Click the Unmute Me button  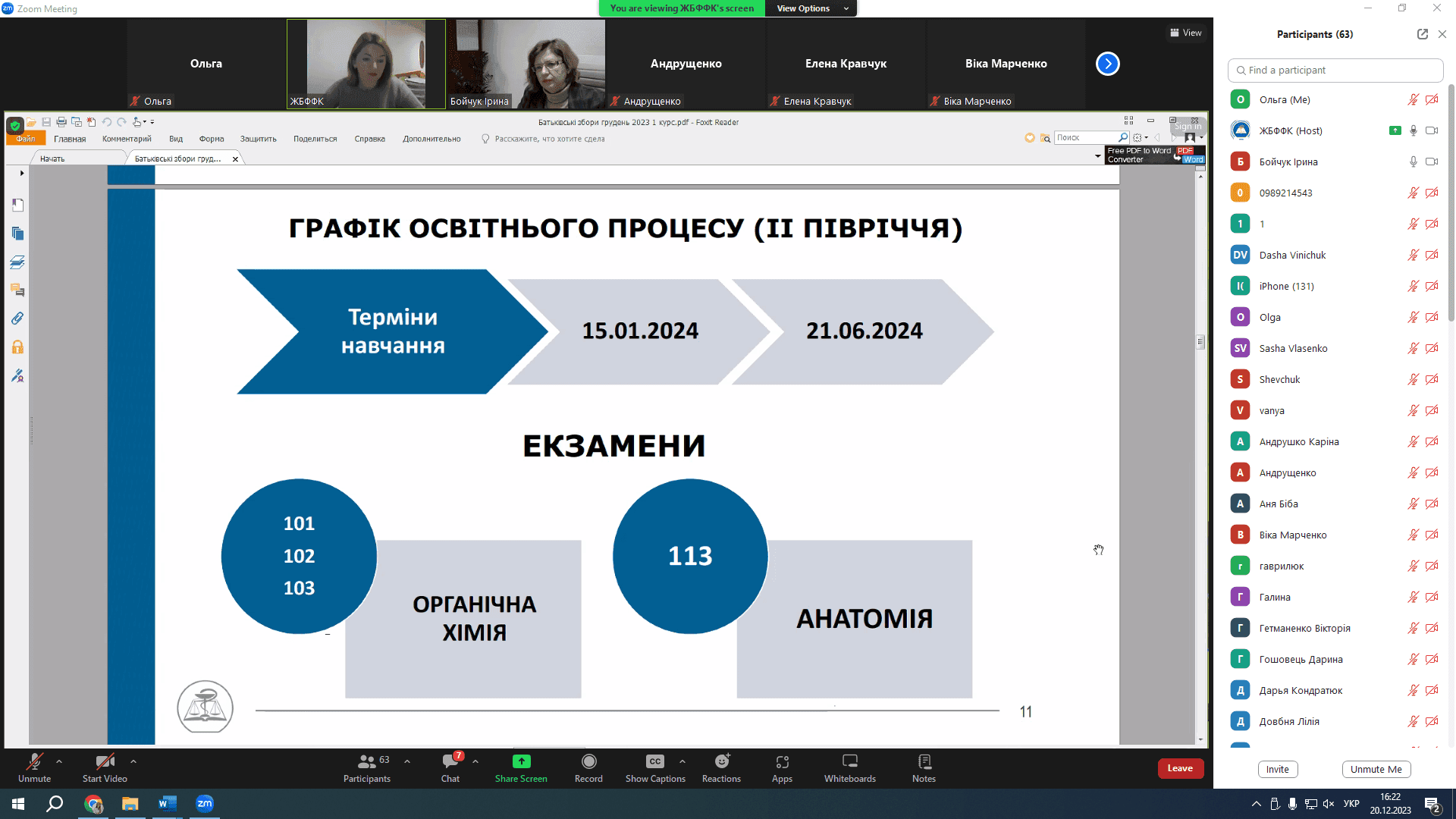pyautogui.click(x=1376, y=769)
